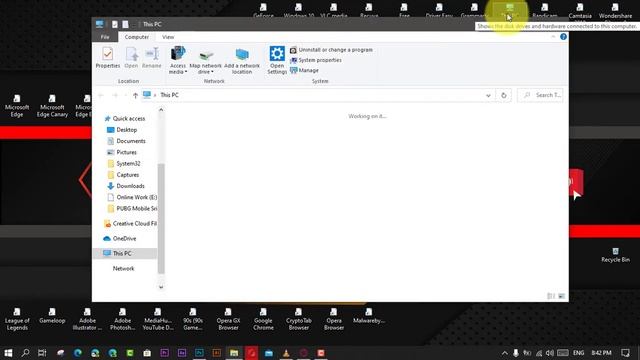The width and height of the screenshot is (640, 360).
Task: Open Online Work (E:) drive entry
Action: click(x=131, y=197)
